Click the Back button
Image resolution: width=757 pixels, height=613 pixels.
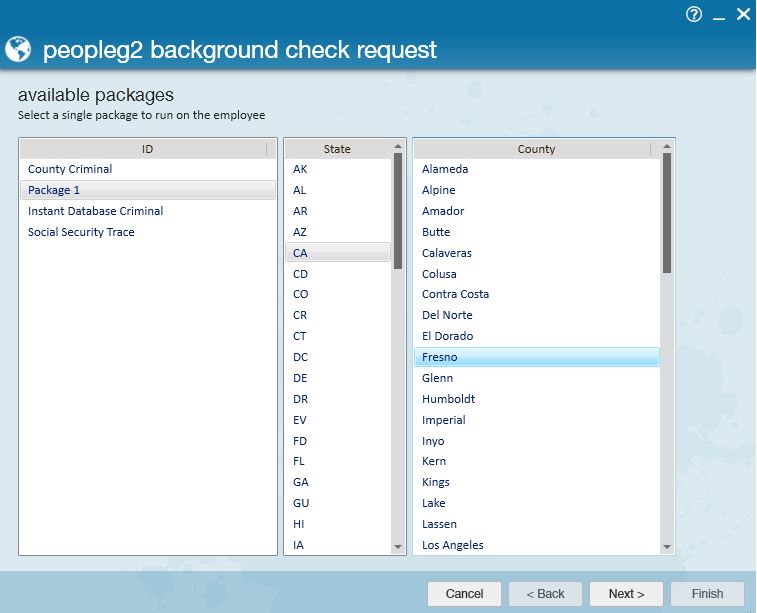coord(545,594)
